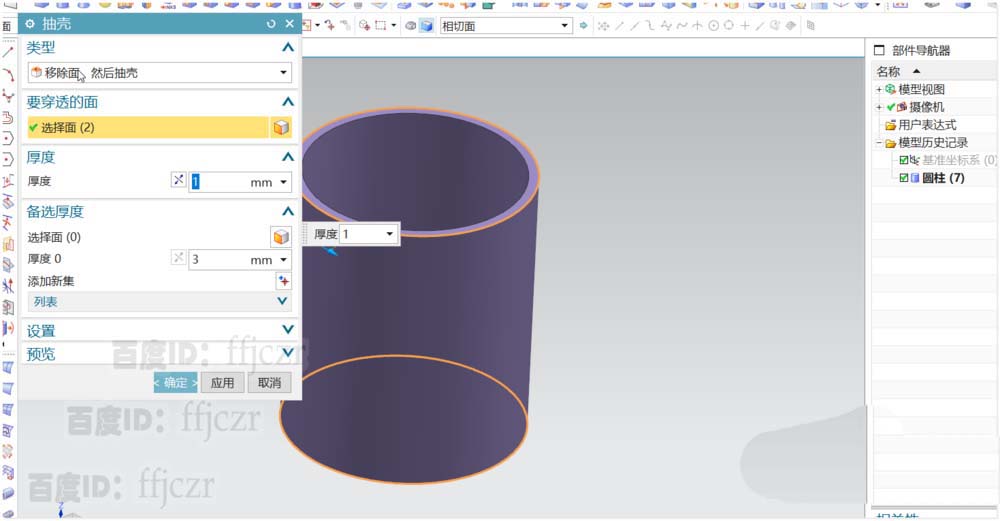The height and width of the screenshot is (521, 1000).
Task: Collapse the 要穿透的面 section
Action: (x=288, y=102)
